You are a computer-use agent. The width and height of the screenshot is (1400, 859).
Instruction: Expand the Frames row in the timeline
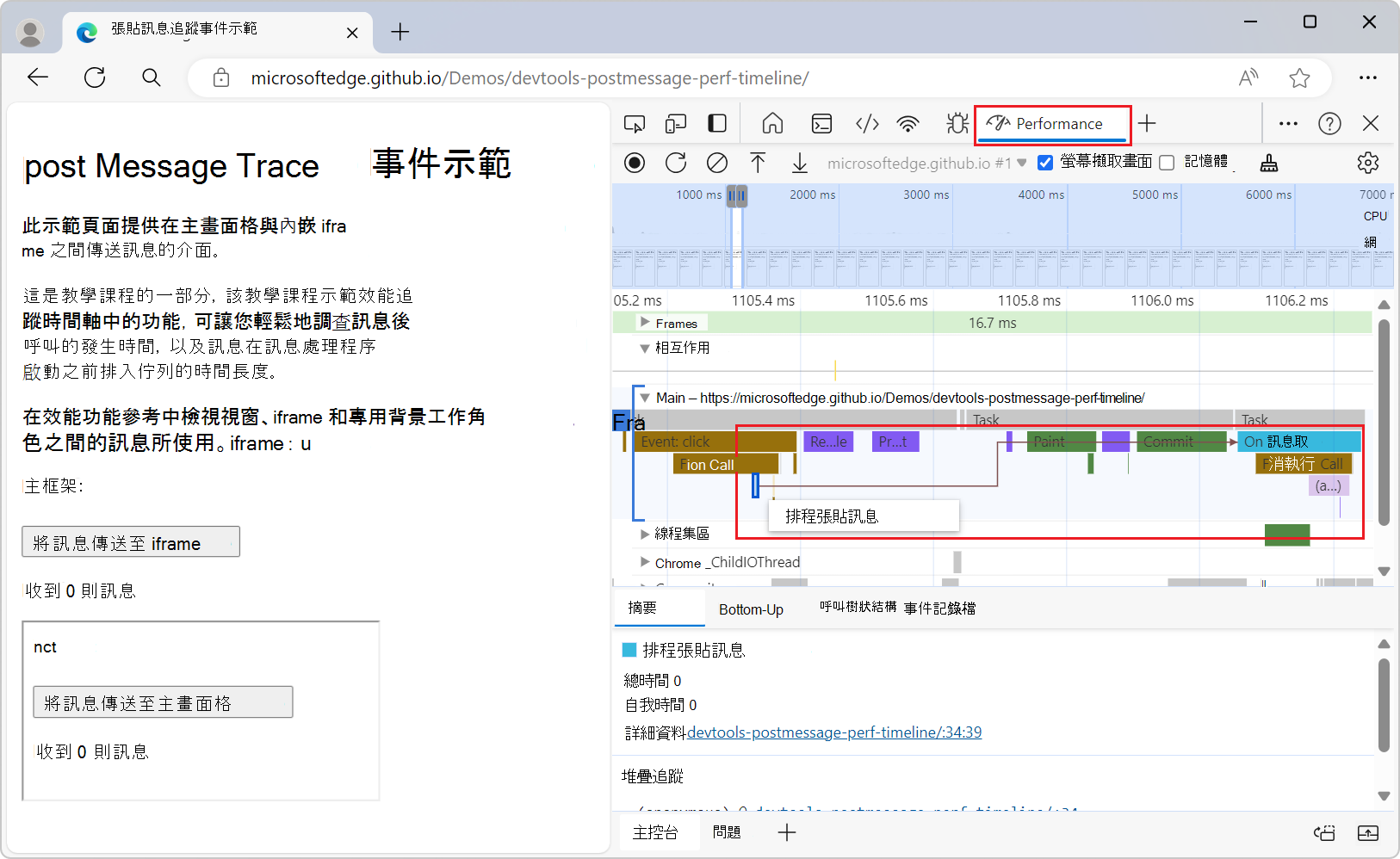(x=644, y=322)
